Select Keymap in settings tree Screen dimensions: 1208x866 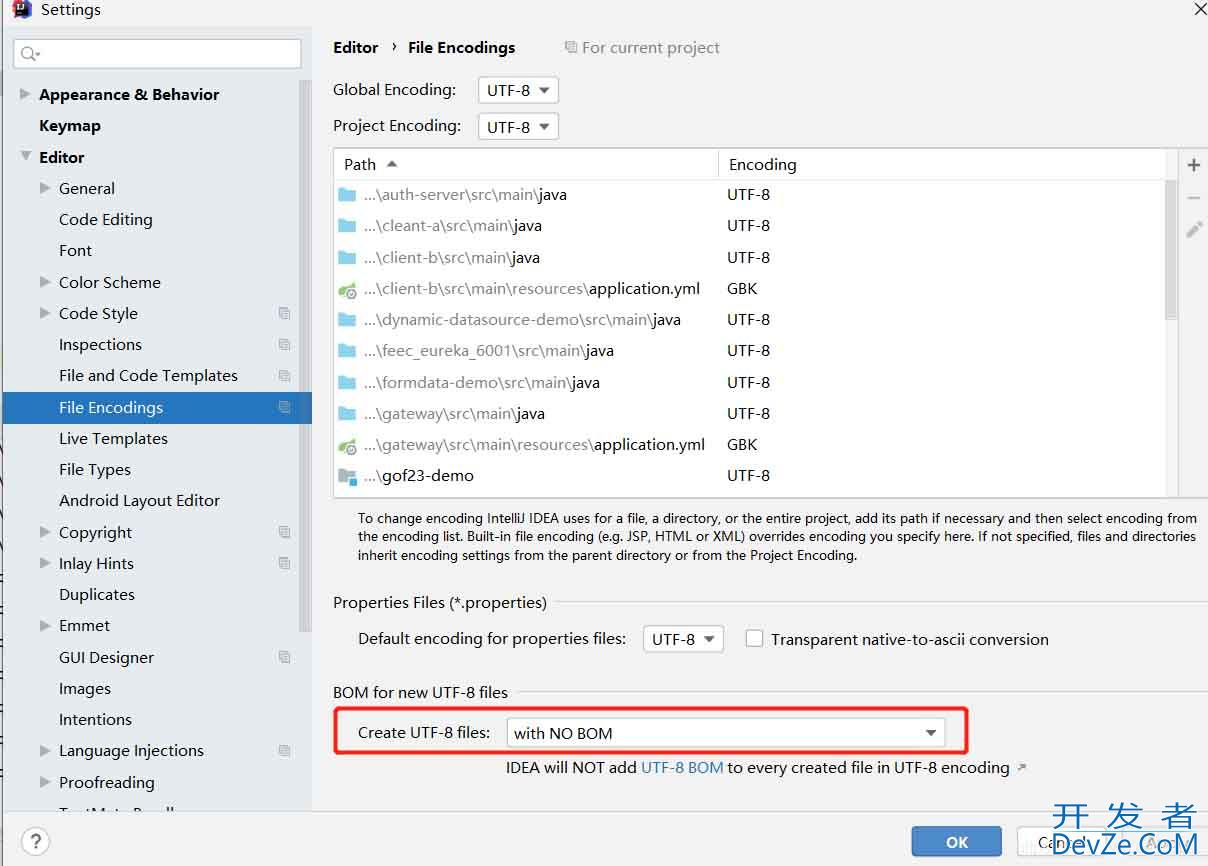coord(70,126)
